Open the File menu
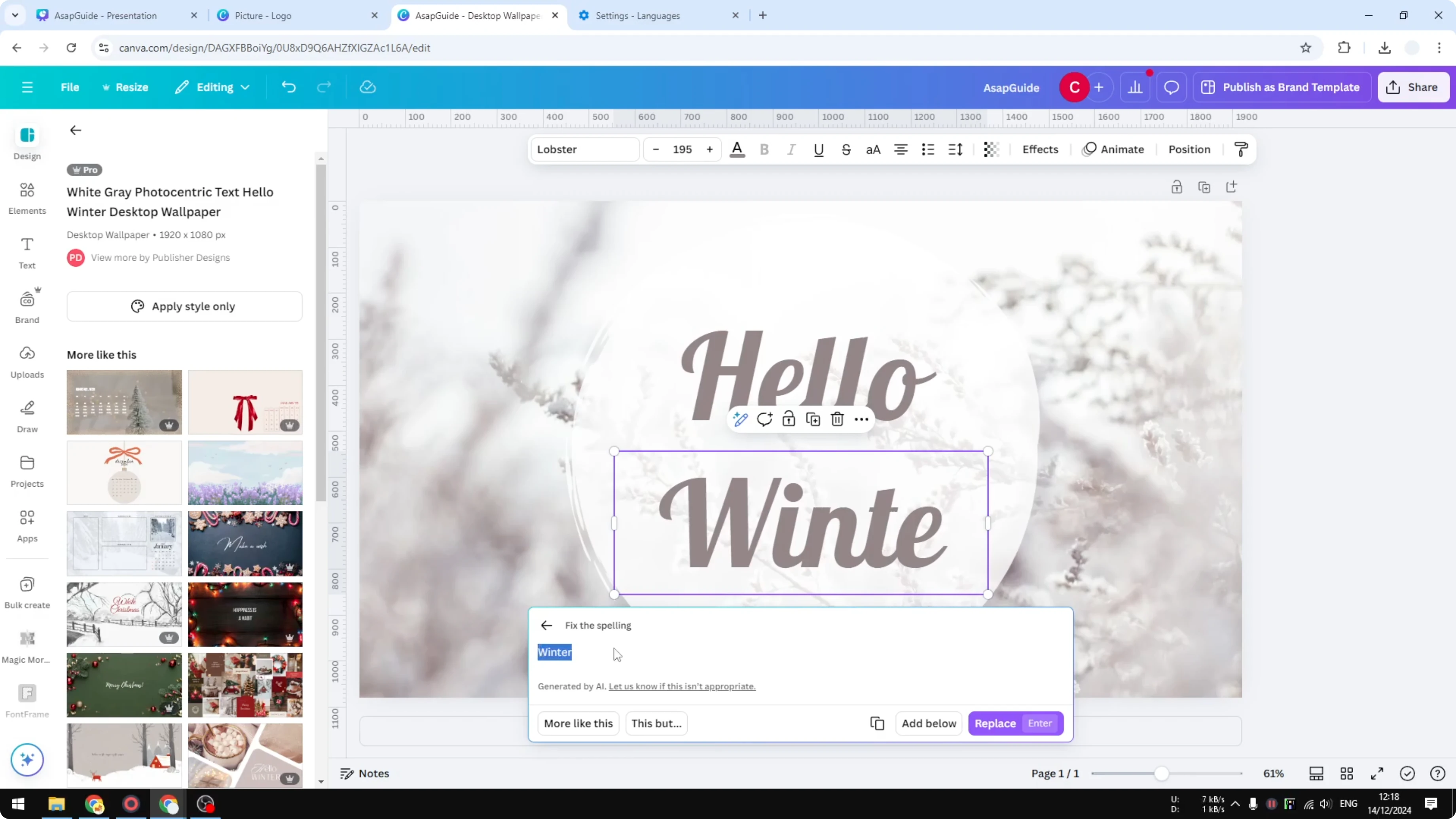This screenshot has width=1456, height=819. click(70, 87)
